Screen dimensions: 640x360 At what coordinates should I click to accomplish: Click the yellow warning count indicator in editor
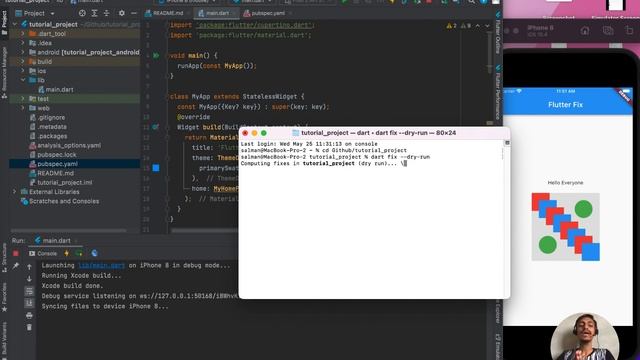tap(451, 26)
